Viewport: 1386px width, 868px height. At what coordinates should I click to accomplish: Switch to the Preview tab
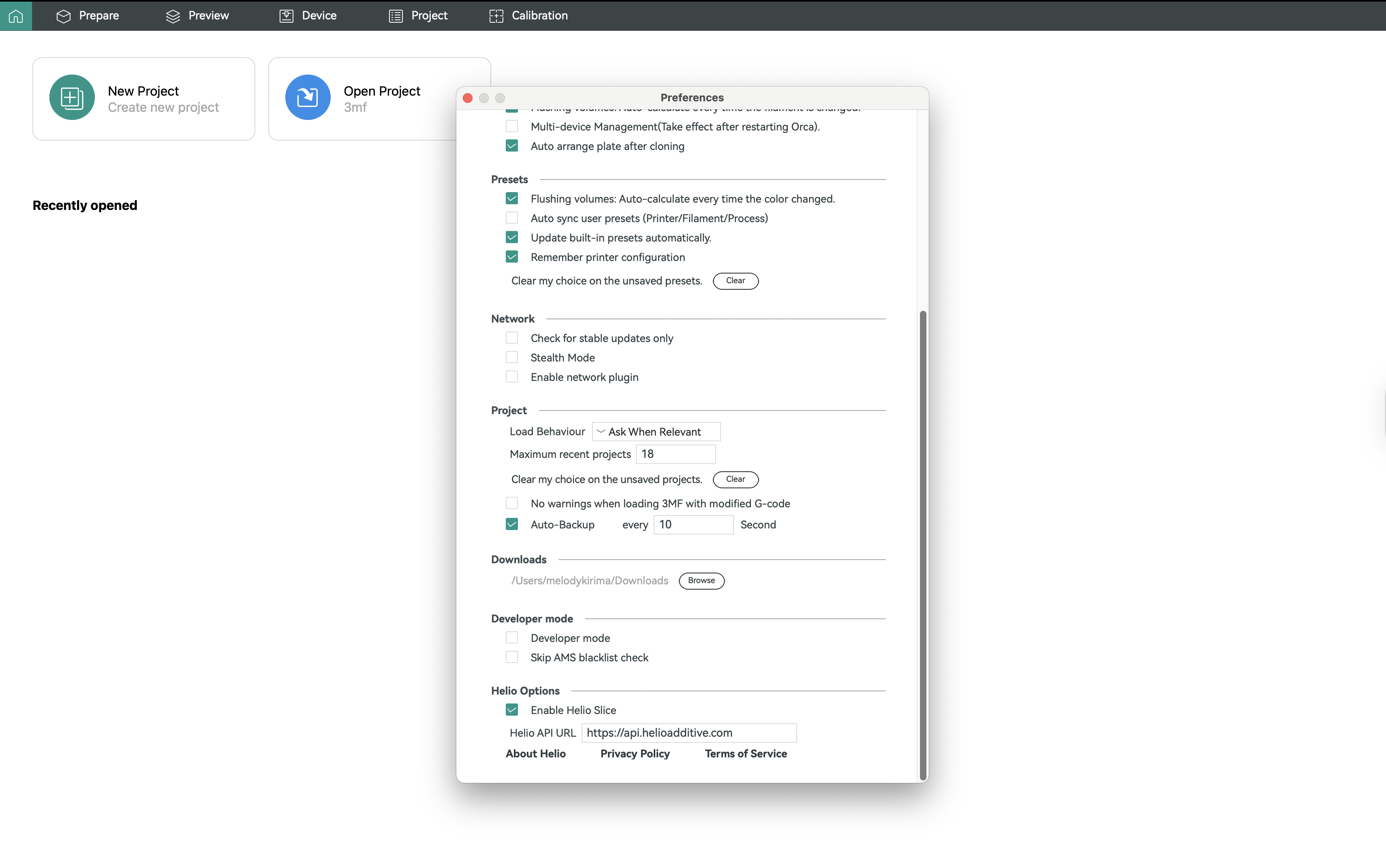pos(197,15)
